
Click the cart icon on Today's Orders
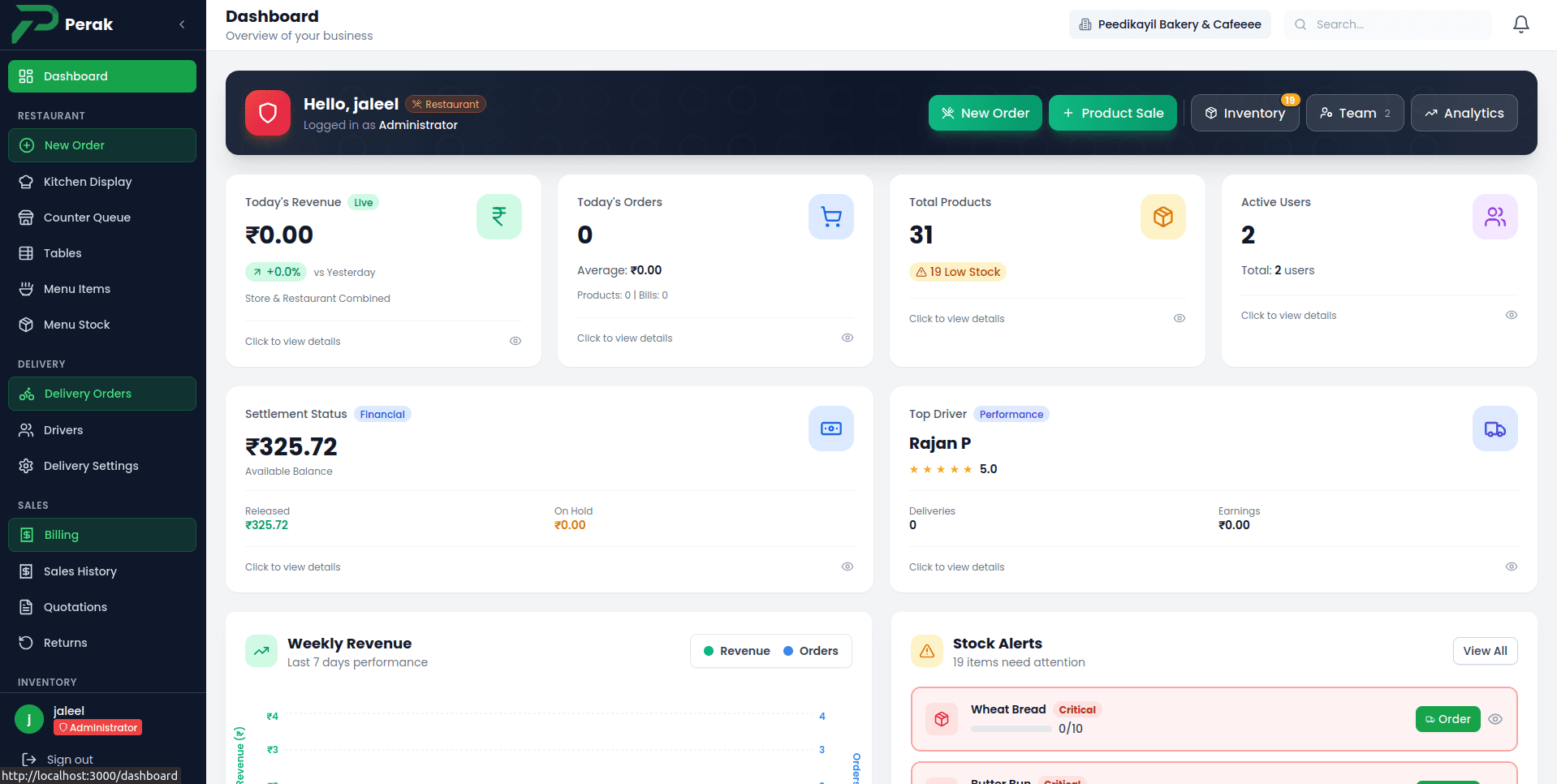coord(831,217)
